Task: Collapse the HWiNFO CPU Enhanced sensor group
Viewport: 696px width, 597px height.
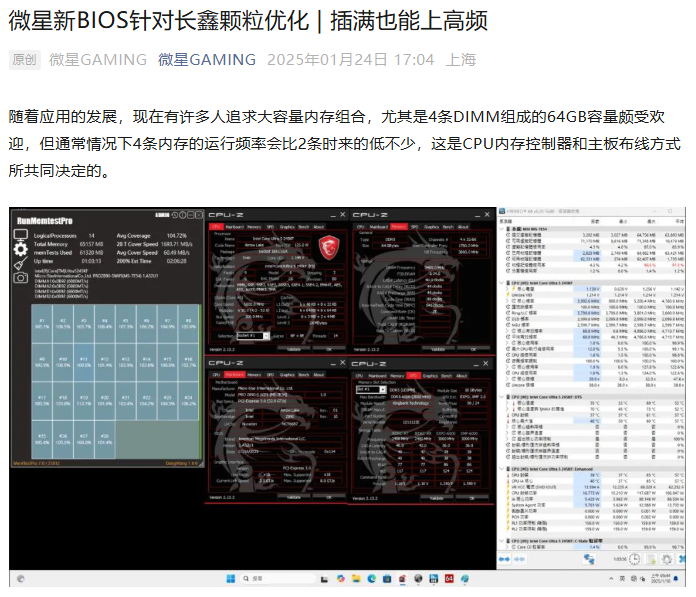Action: (x=502, y=469)
